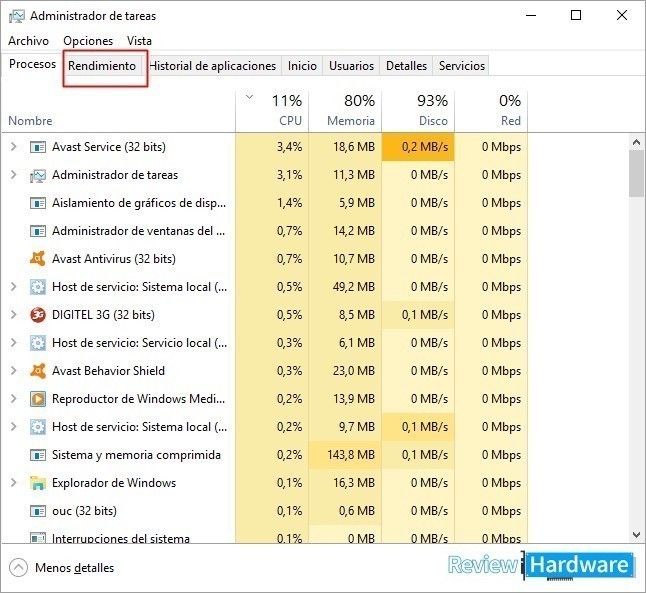
Task: Click the Avast Antivirus orange icon
Action: [38, 259]
